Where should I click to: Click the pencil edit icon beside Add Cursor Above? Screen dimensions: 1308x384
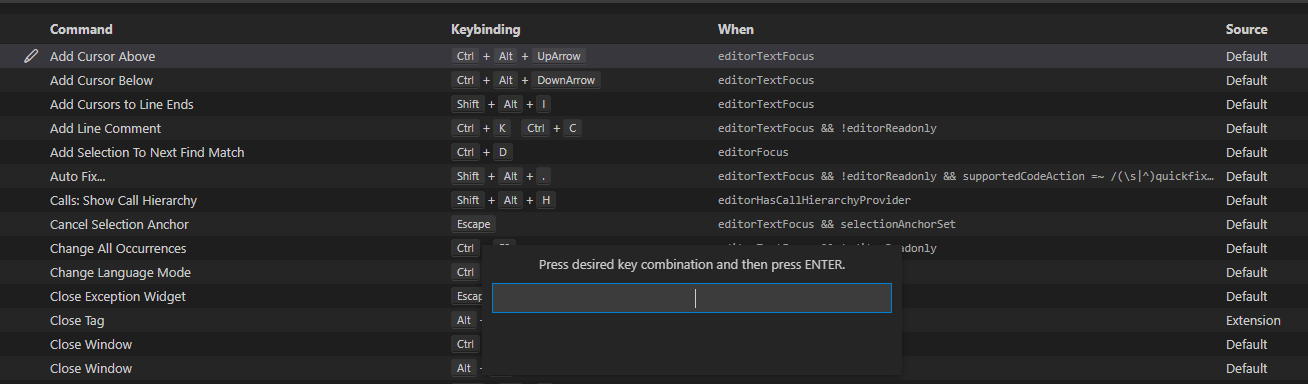pos(31,56)
